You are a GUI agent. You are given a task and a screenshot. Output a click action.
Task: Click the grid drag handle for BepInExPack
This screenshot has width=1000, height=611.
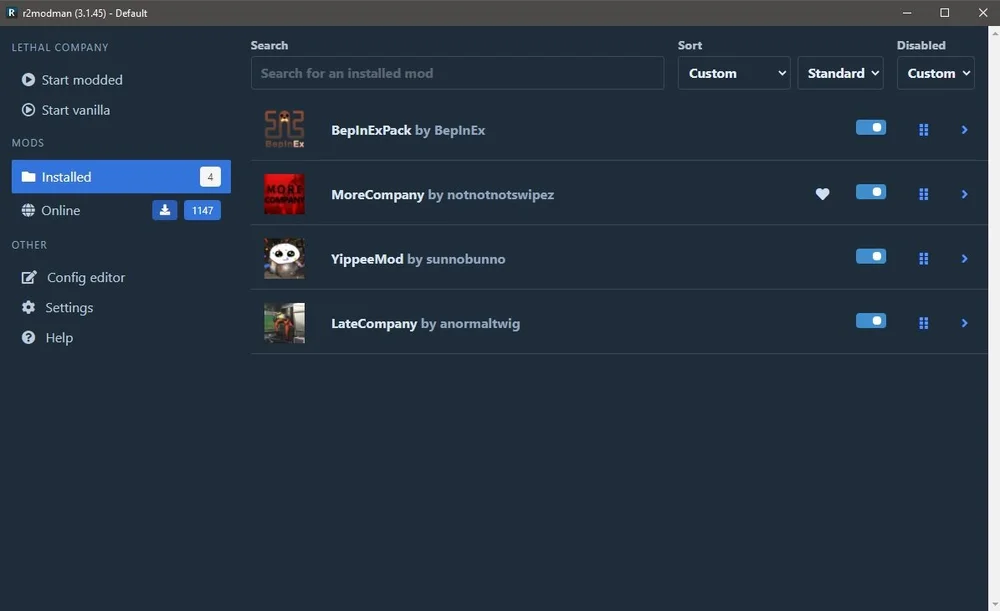pos(923,130)
